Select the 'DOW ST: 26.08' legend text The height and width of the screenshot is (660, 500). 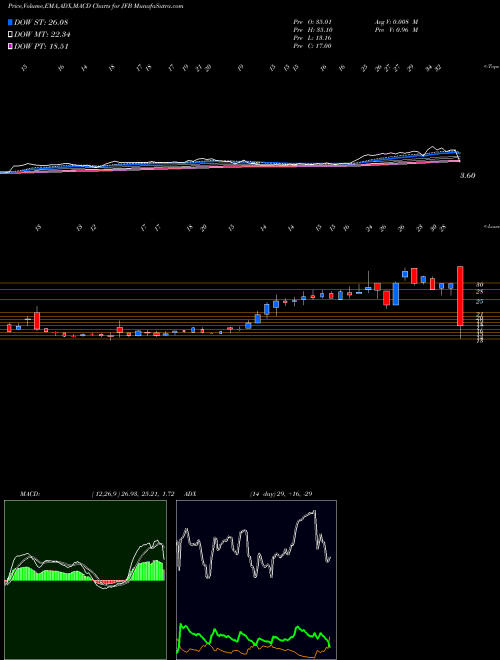(41, 22)
